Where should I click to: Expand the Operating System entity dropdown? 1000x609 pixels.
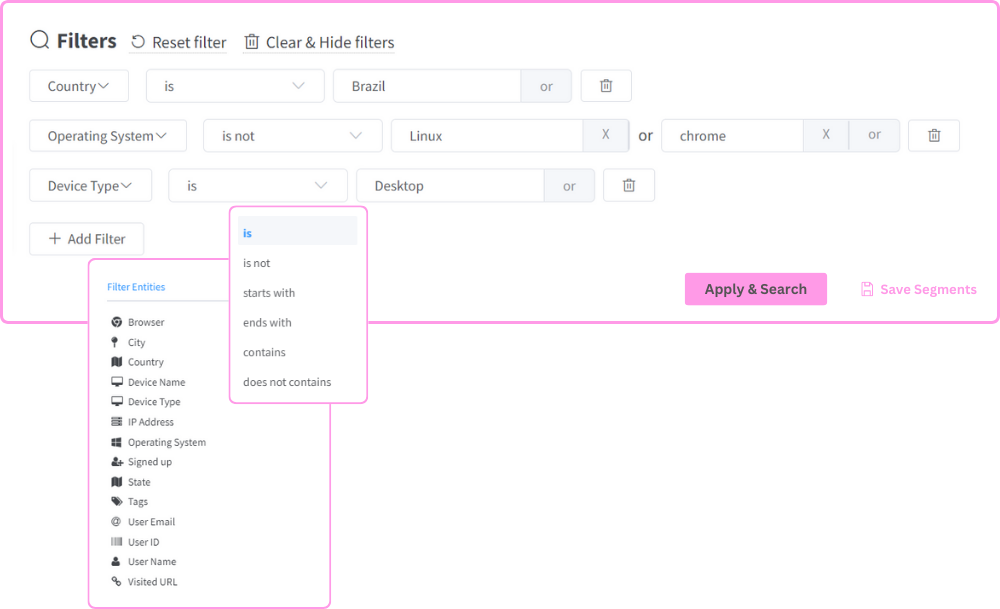coord(108,136)
